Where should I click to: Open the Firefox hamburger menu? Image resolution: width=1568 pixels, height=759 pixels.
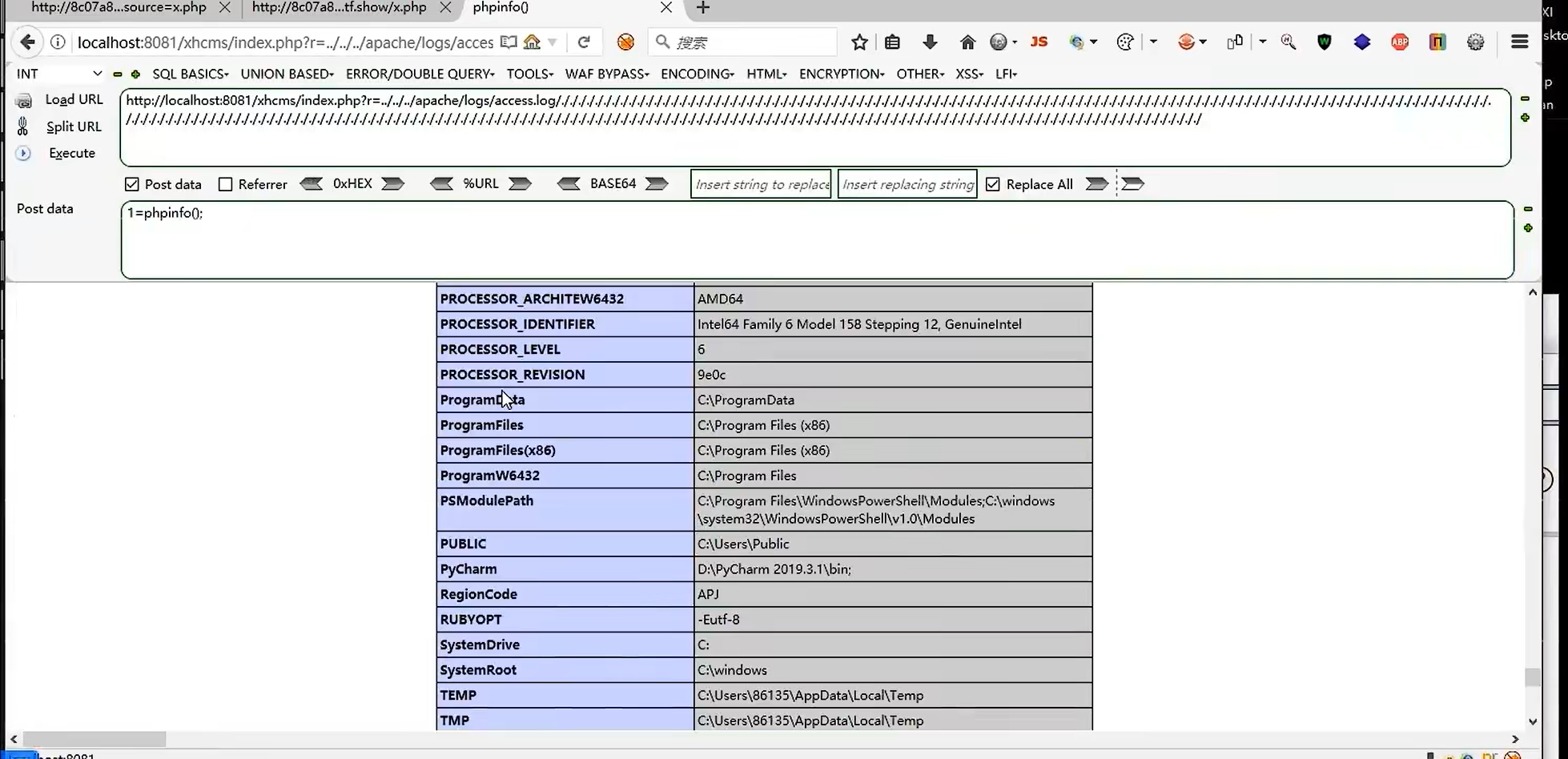click(1519, 42)
